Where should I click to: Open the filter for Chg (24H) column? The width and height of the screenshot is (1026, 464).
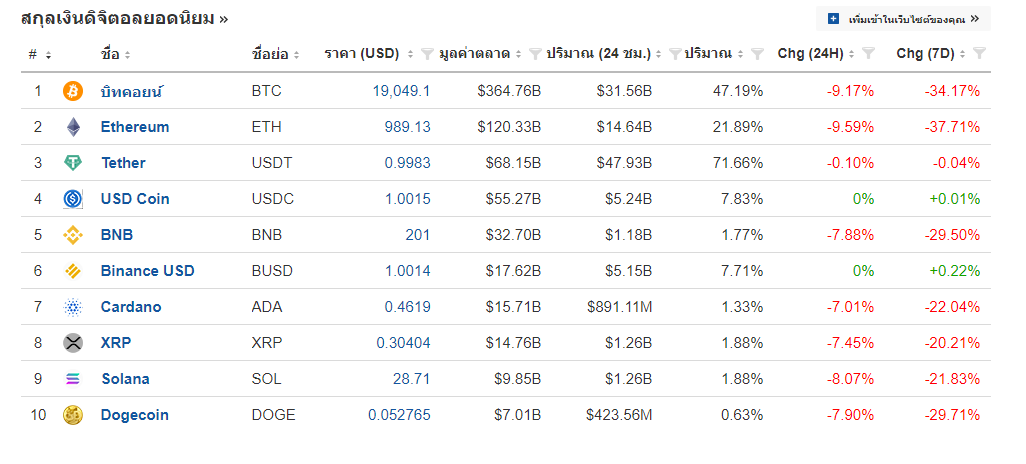coord(868,53)
